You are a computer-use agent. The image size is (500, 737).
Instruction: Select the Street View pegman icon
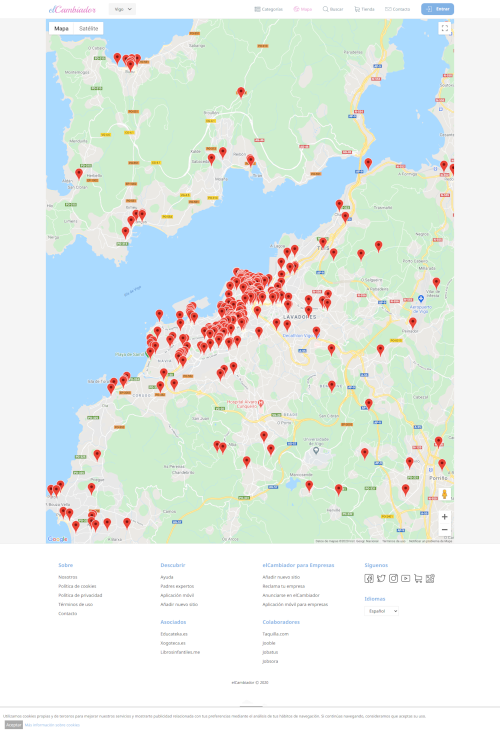point(445,494)
